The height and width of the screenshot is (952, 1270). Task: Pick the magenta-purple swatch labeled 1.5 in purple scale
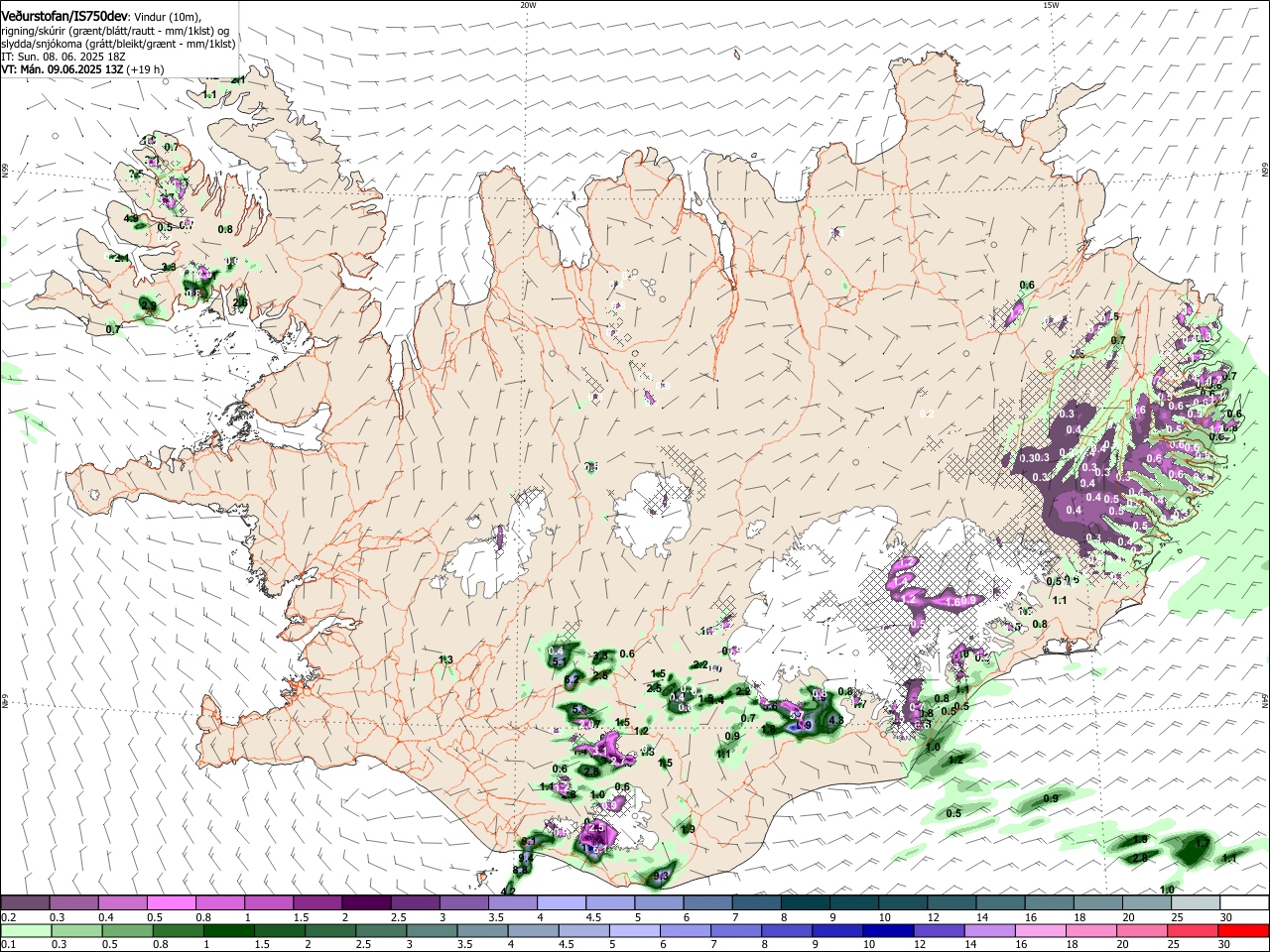coord(317,903)
